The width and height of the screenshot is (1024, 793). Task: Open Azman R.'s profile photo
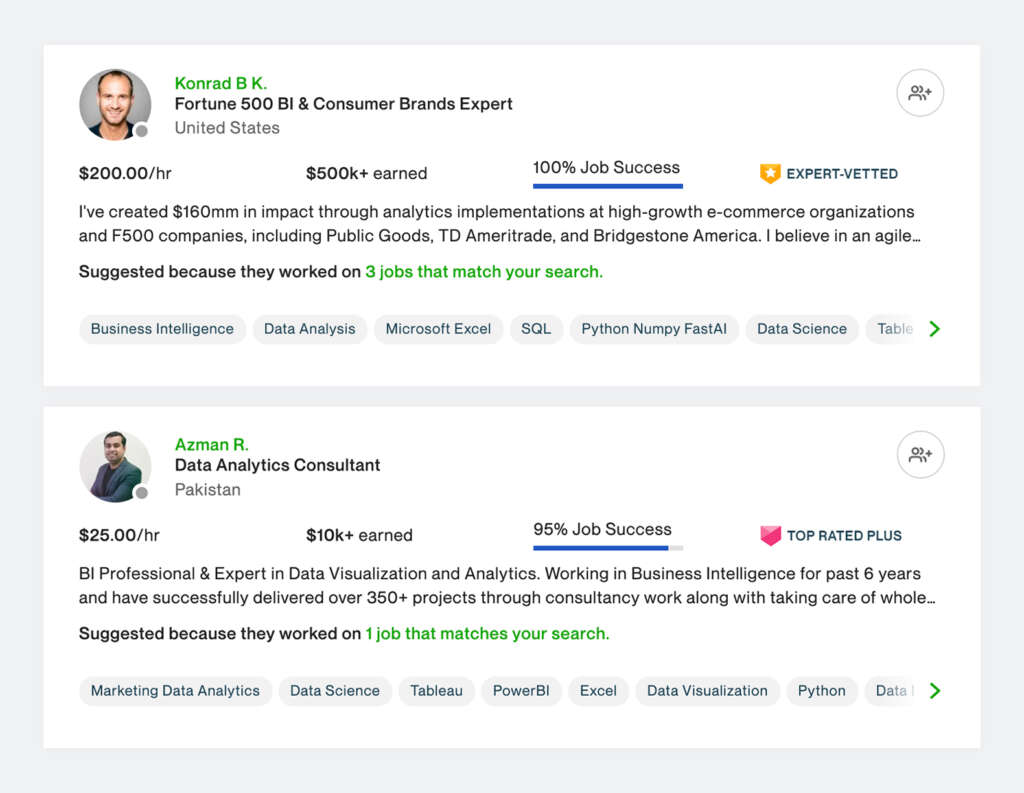pos(115,466)
